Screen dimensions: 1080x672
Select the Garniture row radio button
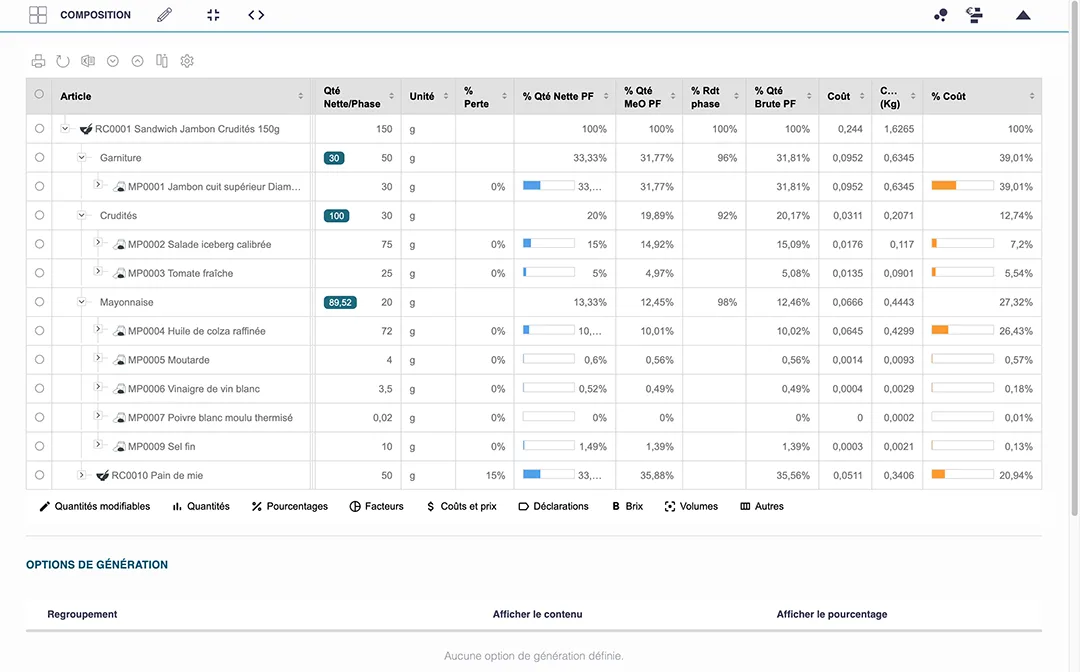click(x=39, y=158)
